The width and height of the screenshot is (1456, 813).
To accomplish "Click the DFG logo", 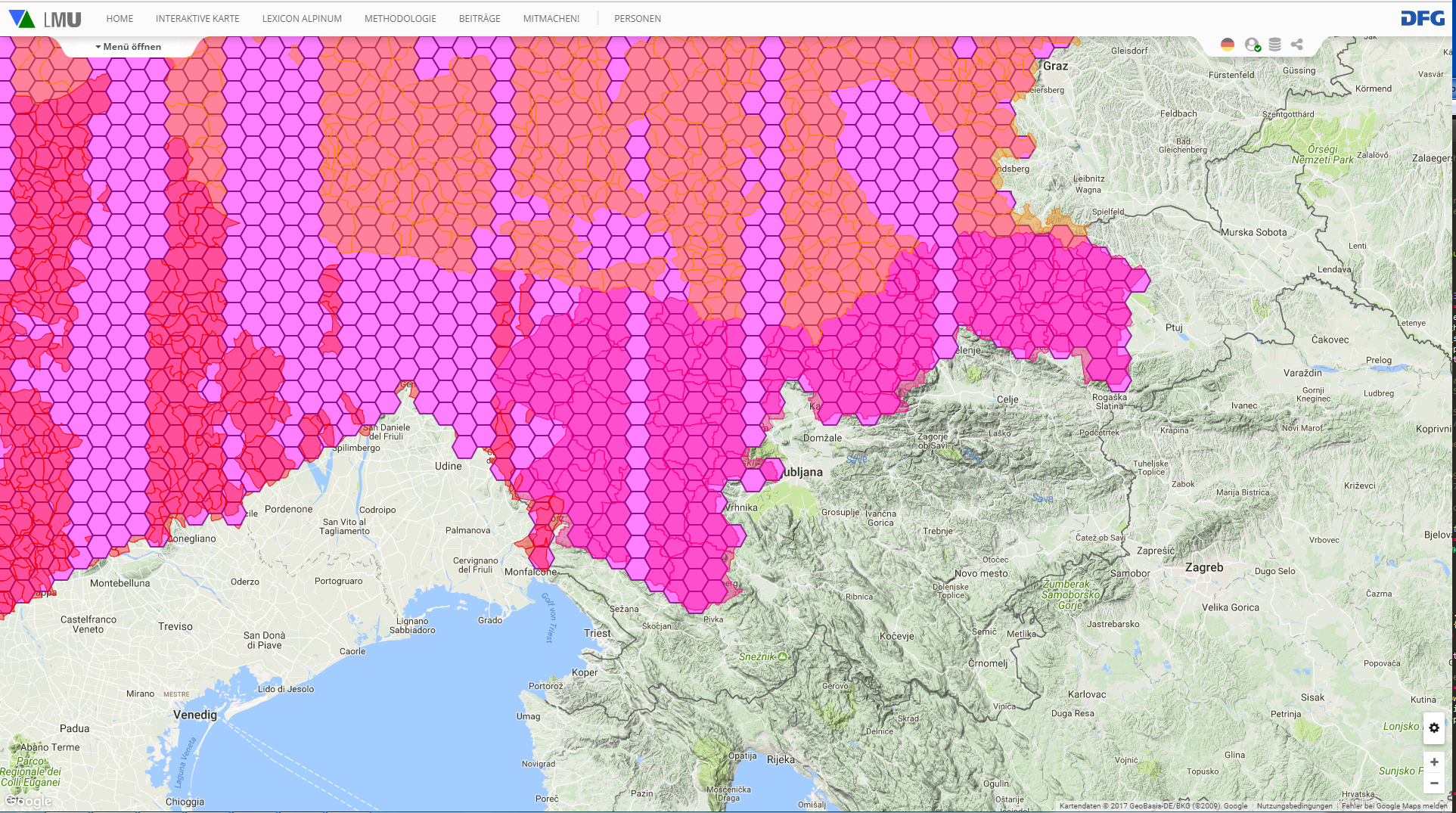I will [x=1423, y=18].
